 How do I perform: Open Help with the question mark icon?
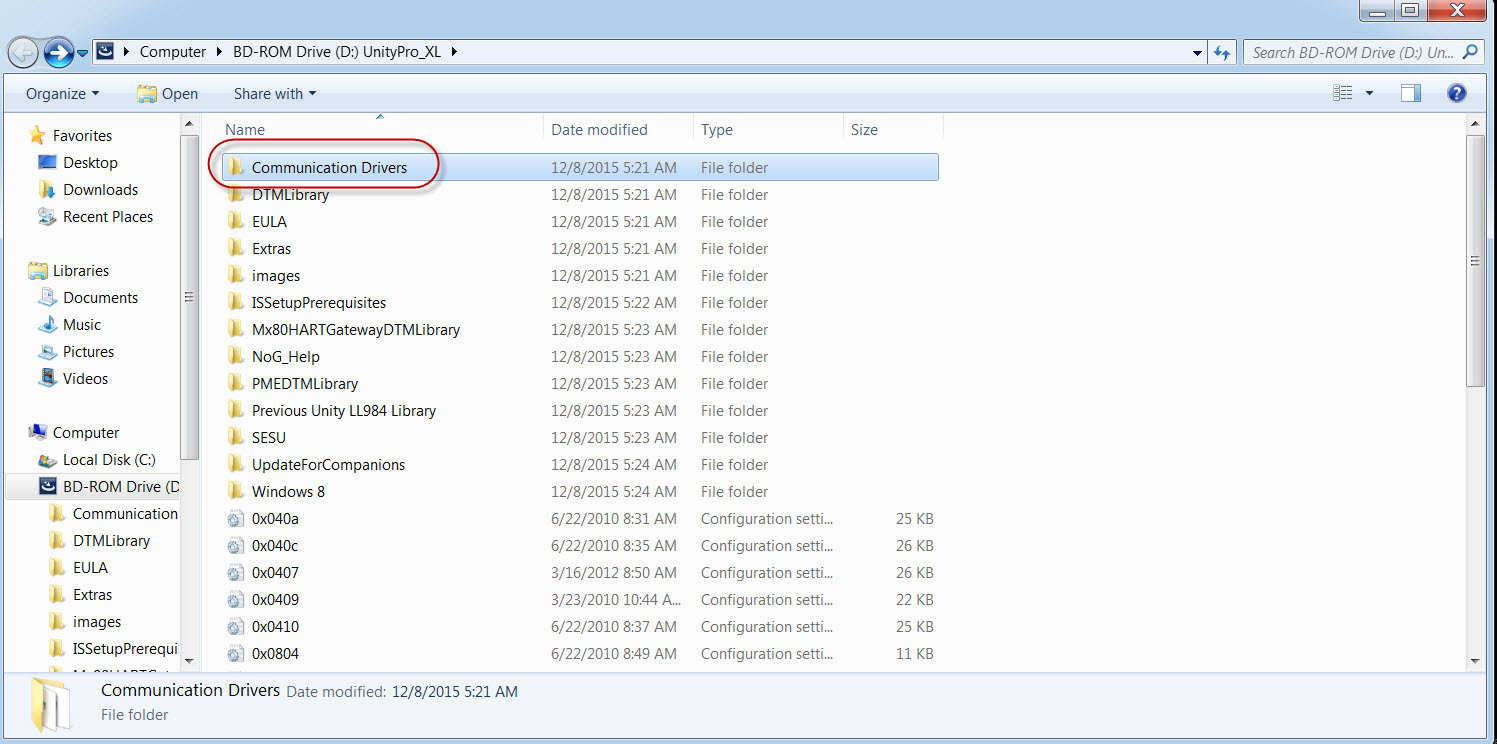(1457, 93)
